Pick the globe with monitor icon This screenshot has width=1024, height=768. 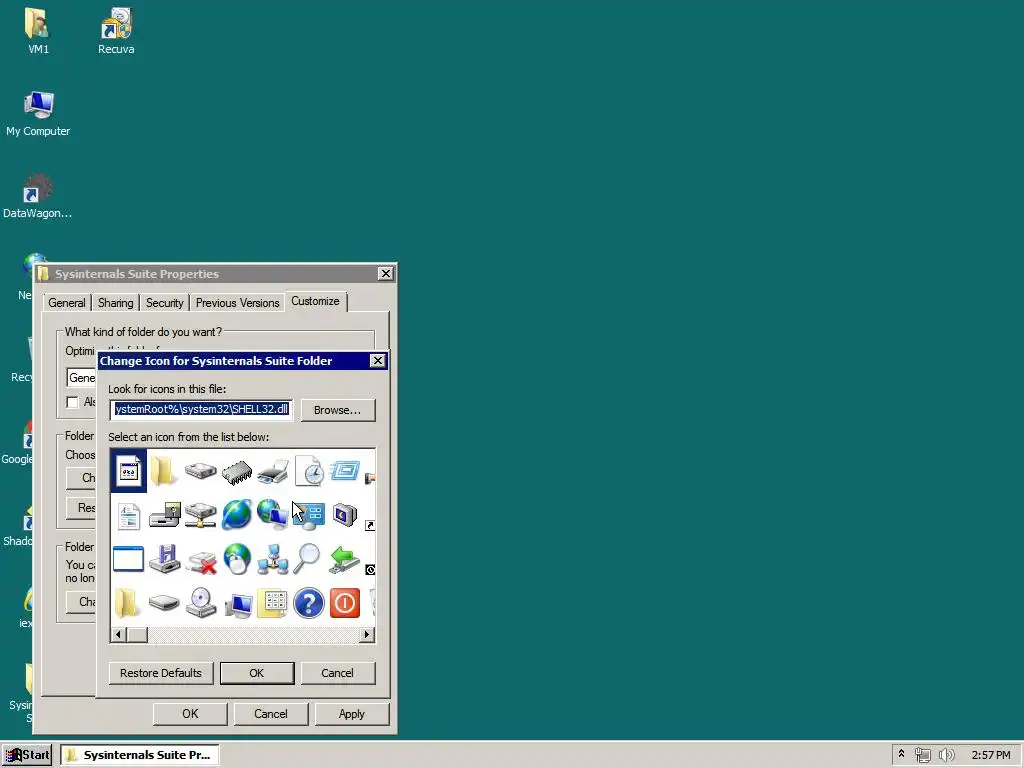pyautogui.click(x=273, y=514)
